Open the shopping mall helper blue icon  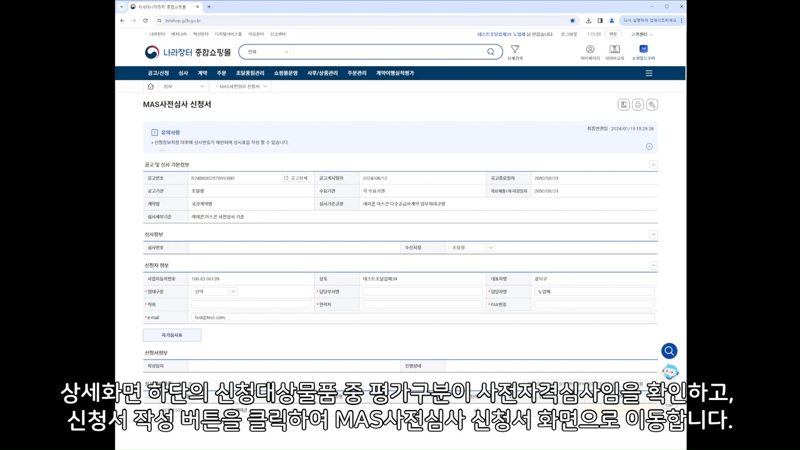click(643, 49)
